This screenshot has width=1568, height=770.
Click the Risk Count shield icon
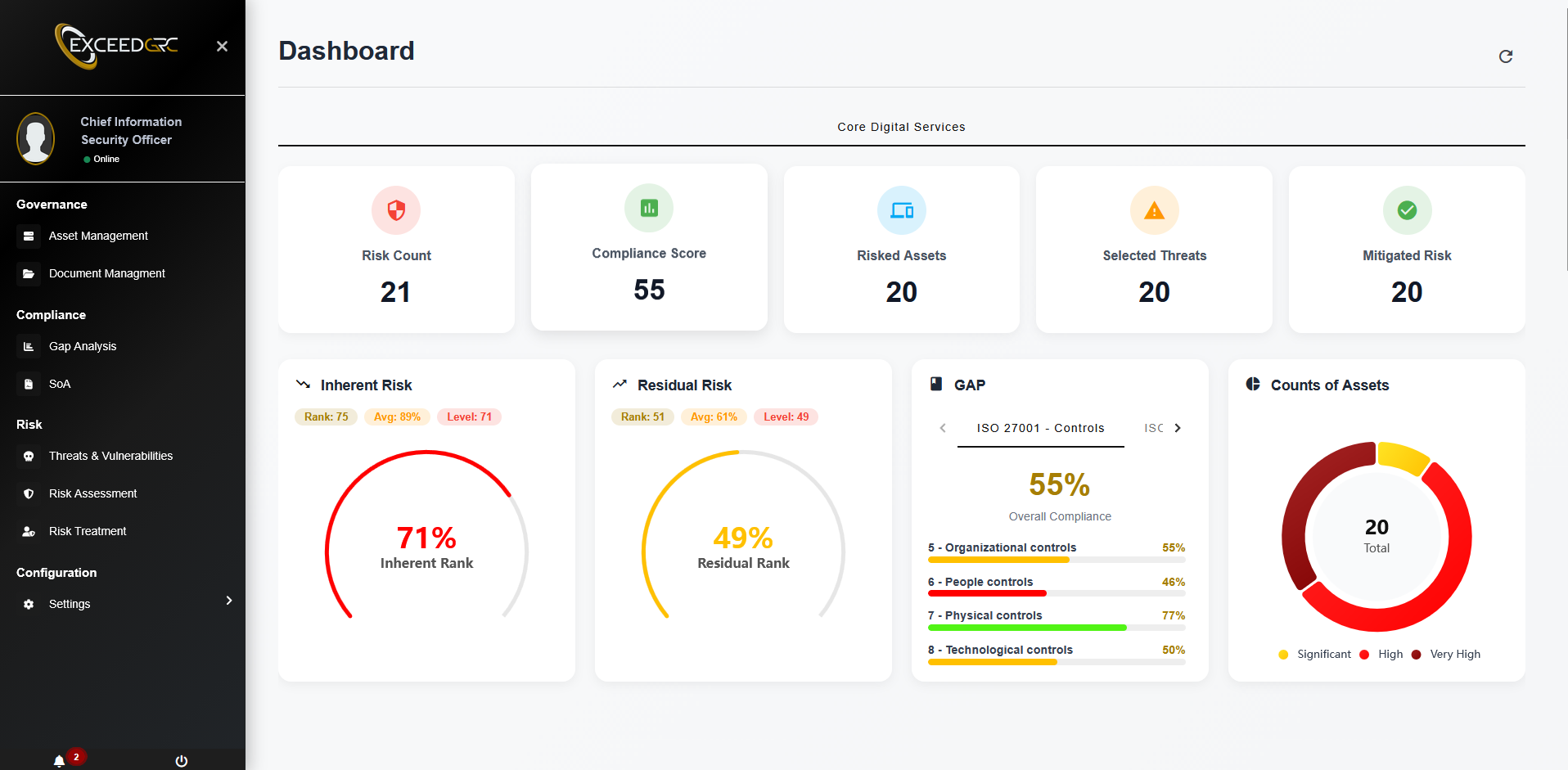pyautogui.click(x=395, y=209)
